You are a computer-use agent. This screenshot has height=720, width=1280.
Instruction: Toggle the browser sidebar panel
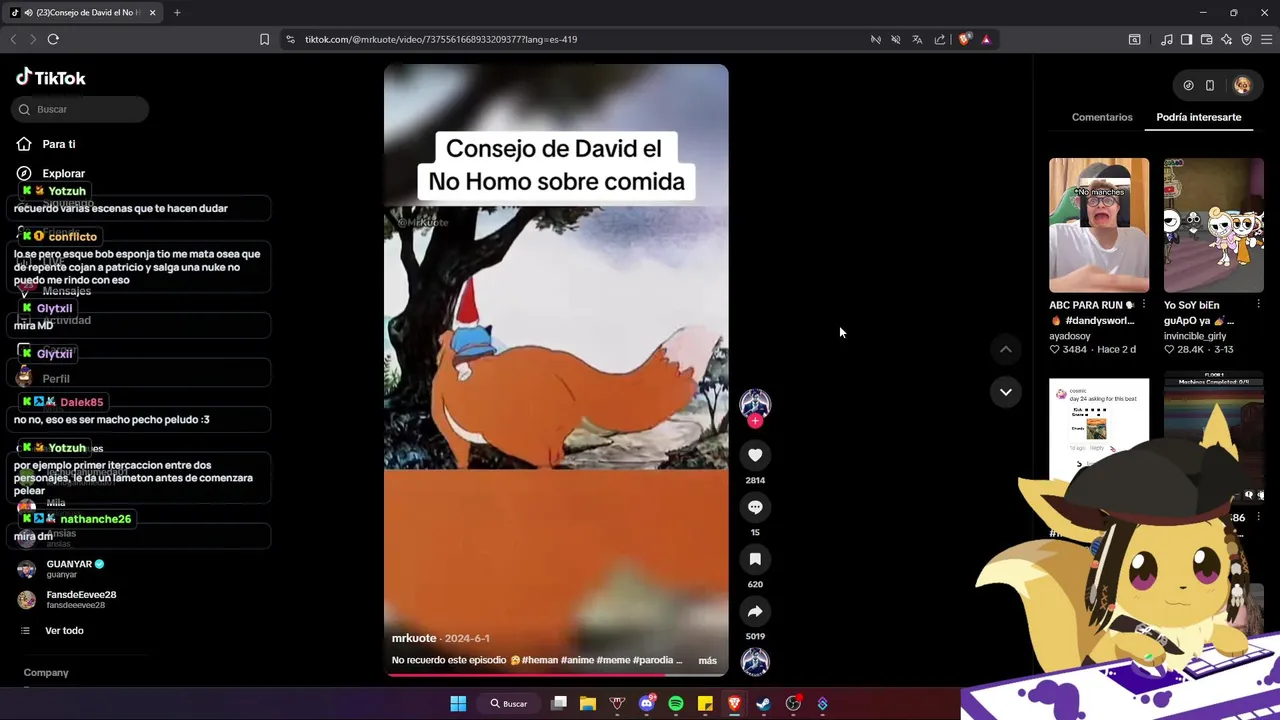point(1186,39)
